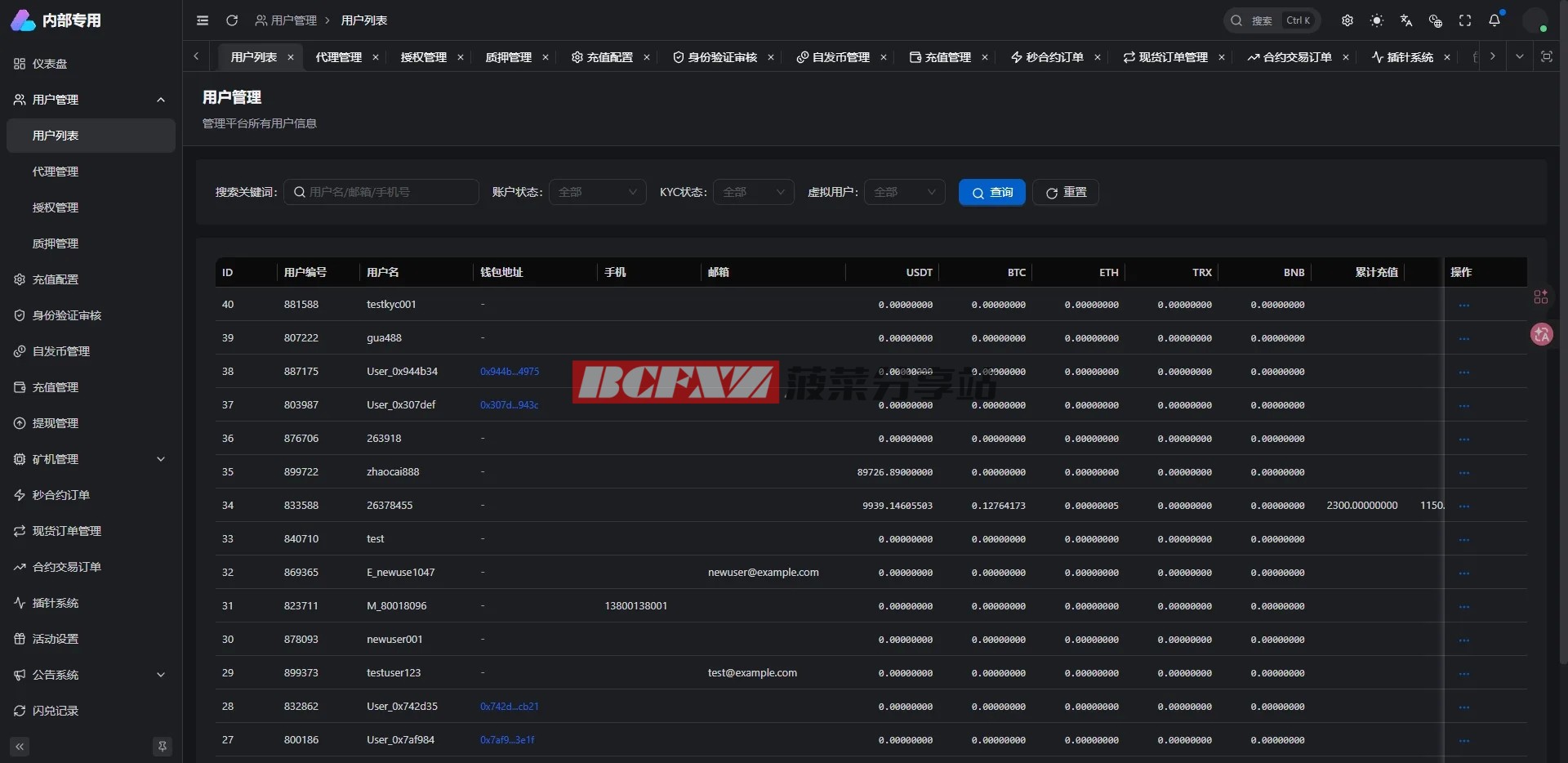The width and height of the screenshot is (1568, 763).
Task: Click the notification bell icon
Action: coord(1494,20)
